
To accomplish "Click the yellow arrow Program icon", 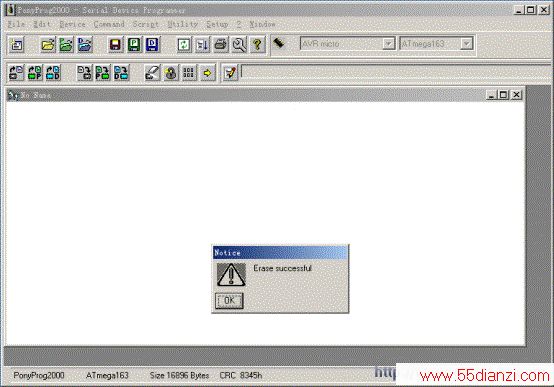I will [x=207, y=73].
